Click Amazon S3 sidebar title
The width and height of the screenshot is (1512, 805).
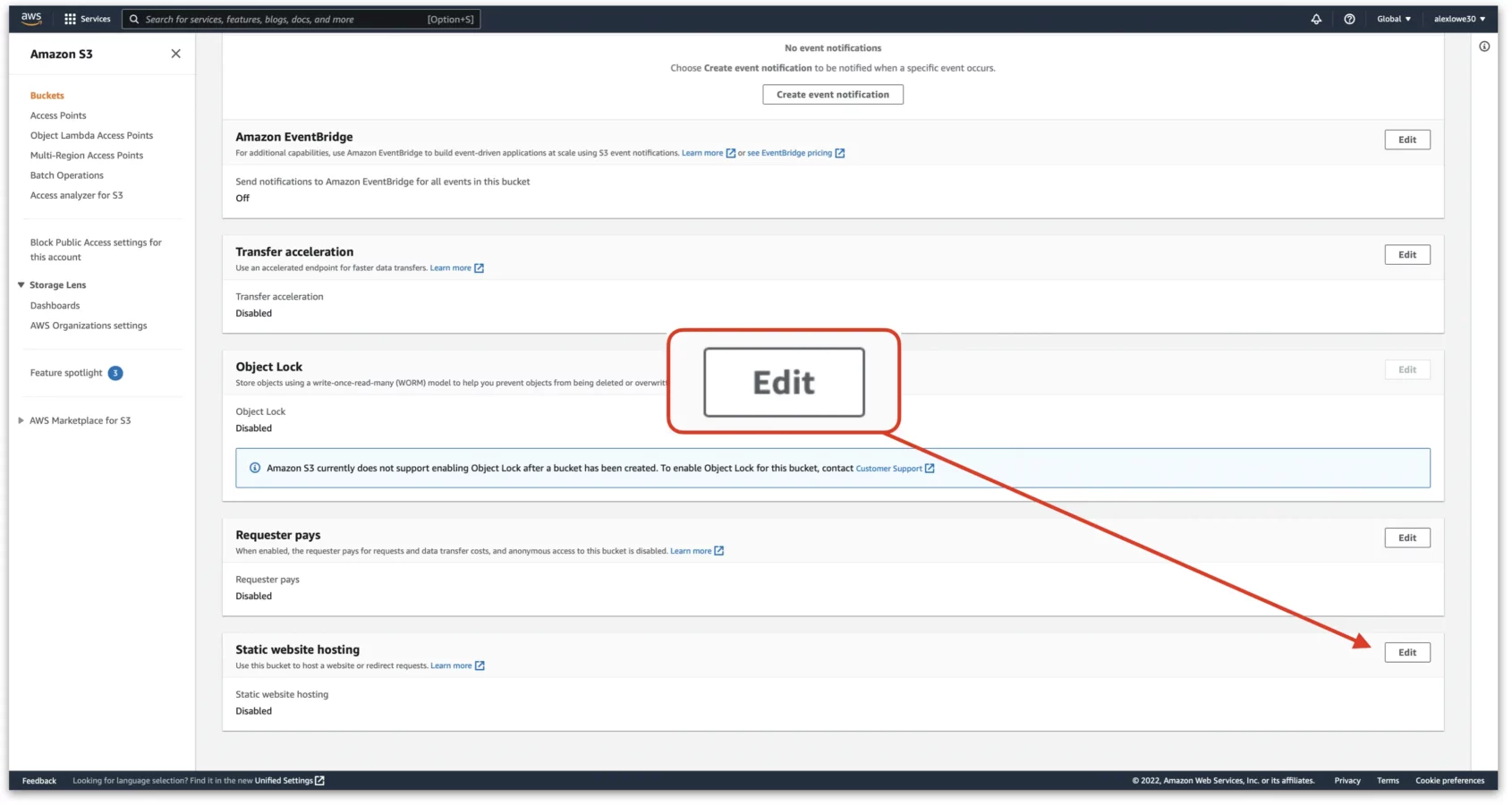[62, 54]
